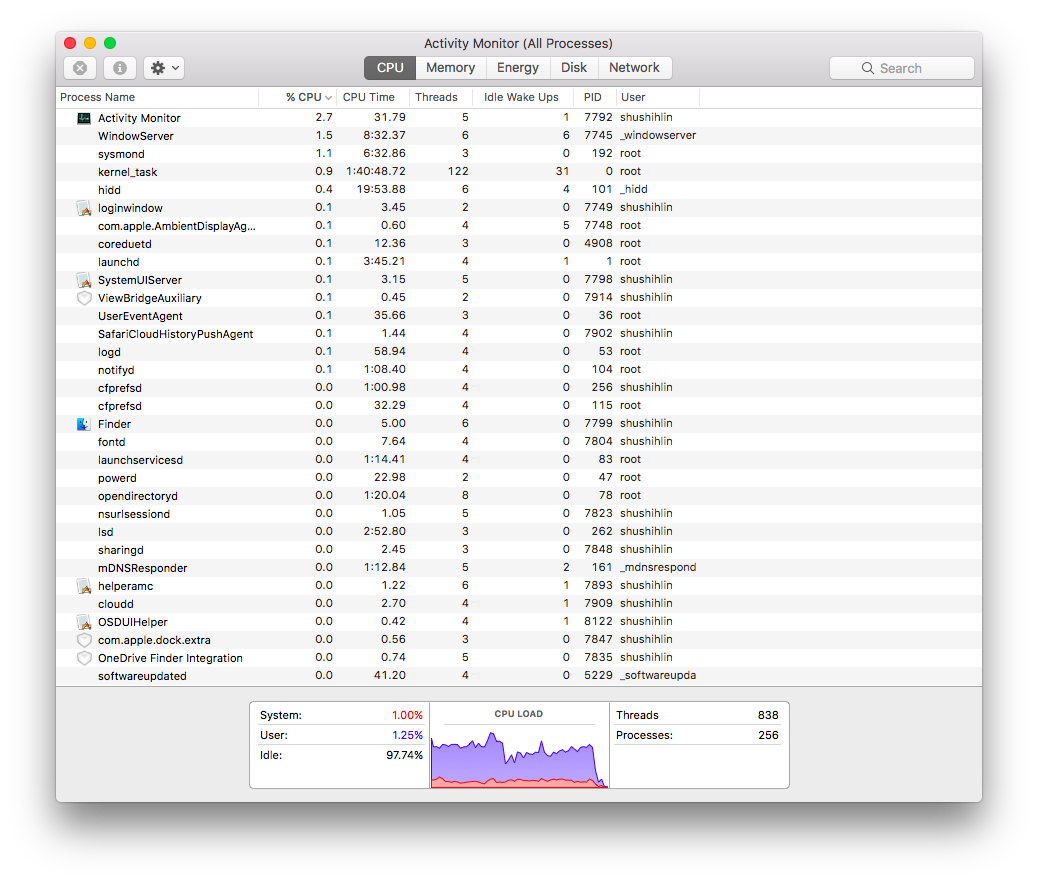Select the nsurlsessiond process row
1038x882 pixels.
click(518, 514)
